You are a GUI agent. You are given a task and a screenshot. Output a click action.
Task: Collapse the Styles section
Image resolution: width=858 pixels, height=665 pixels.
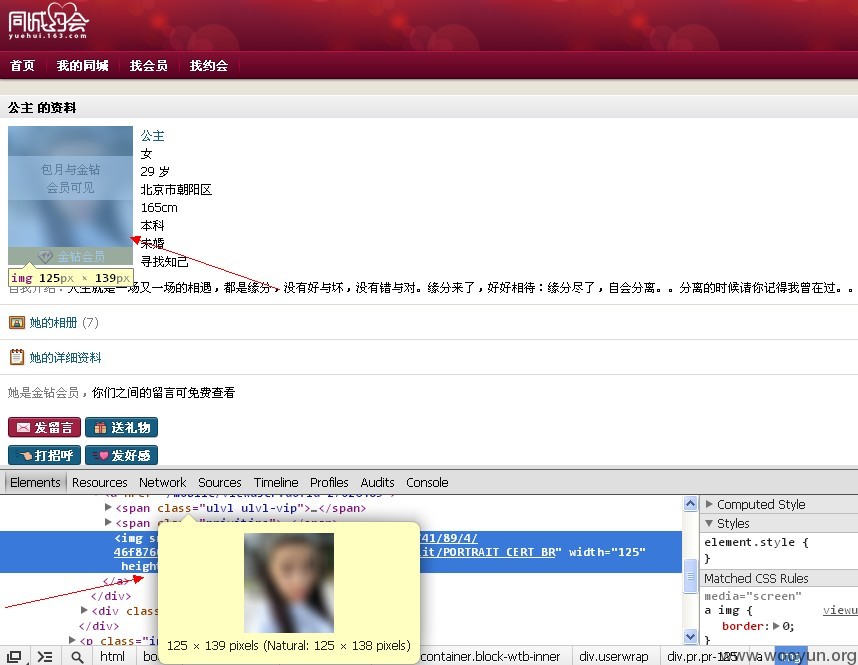point(709,523)
